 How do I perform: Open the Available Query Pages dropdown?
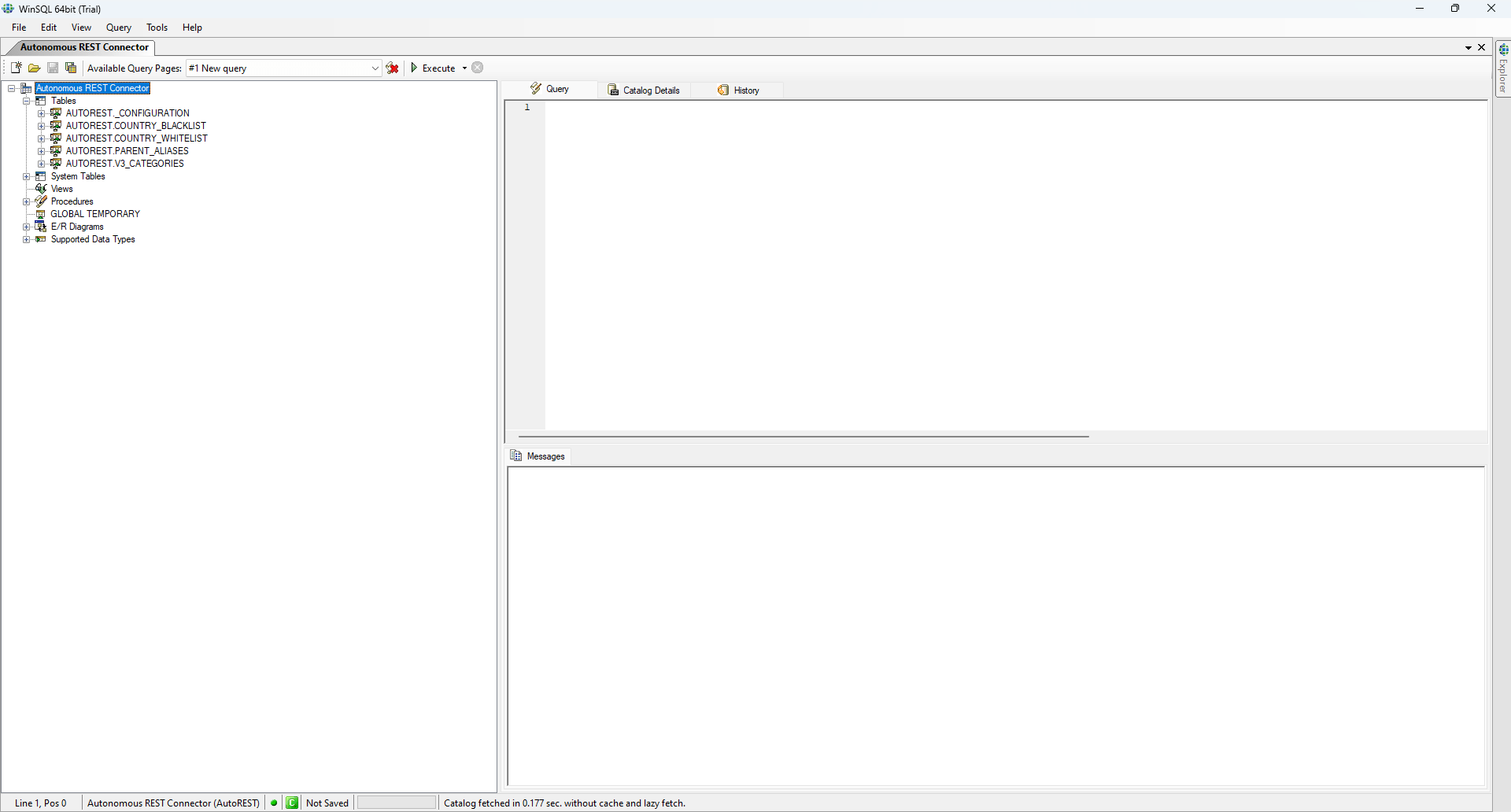click(x=375, y=68)
